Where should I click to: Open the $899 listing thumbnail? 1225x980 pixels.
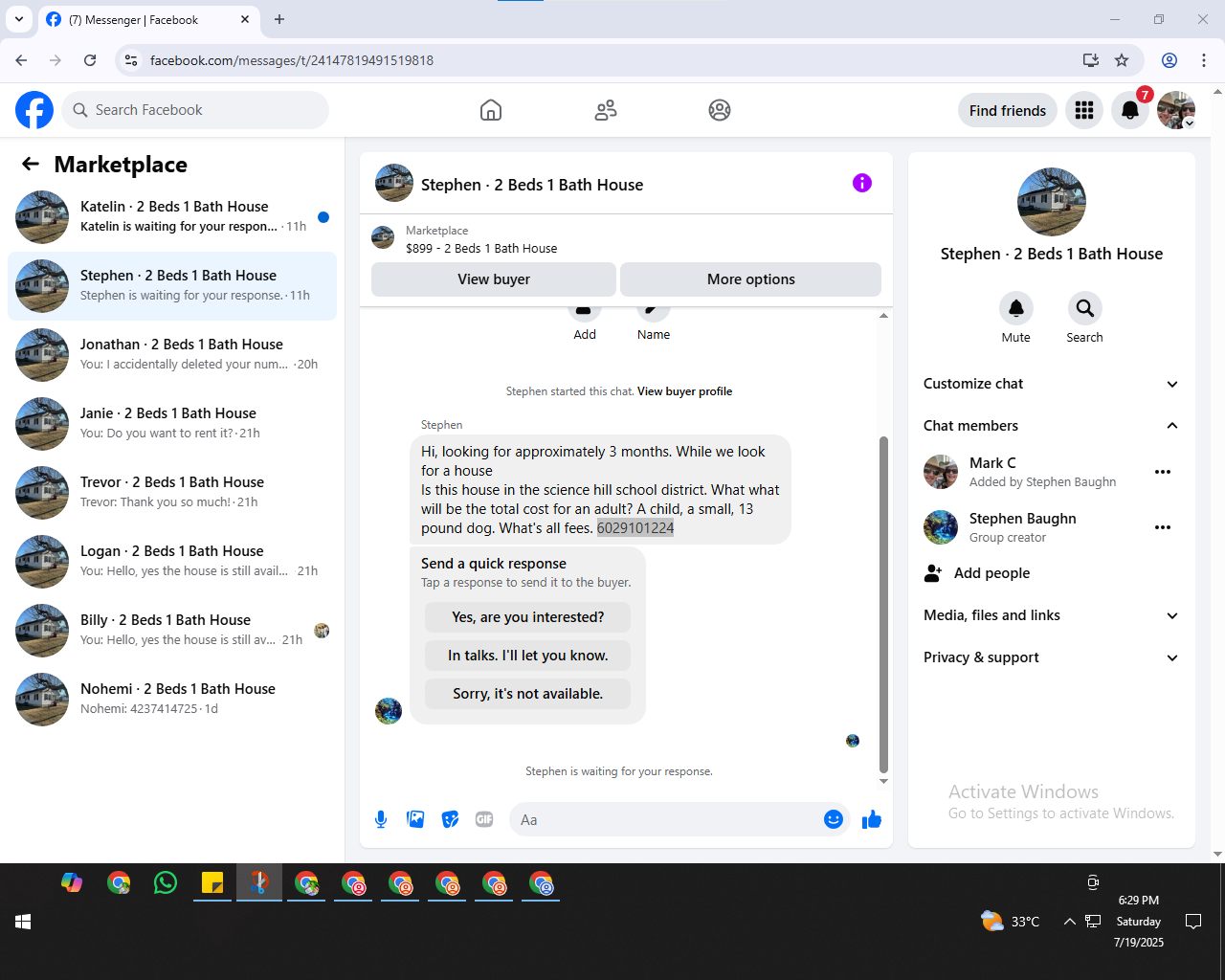383,237
